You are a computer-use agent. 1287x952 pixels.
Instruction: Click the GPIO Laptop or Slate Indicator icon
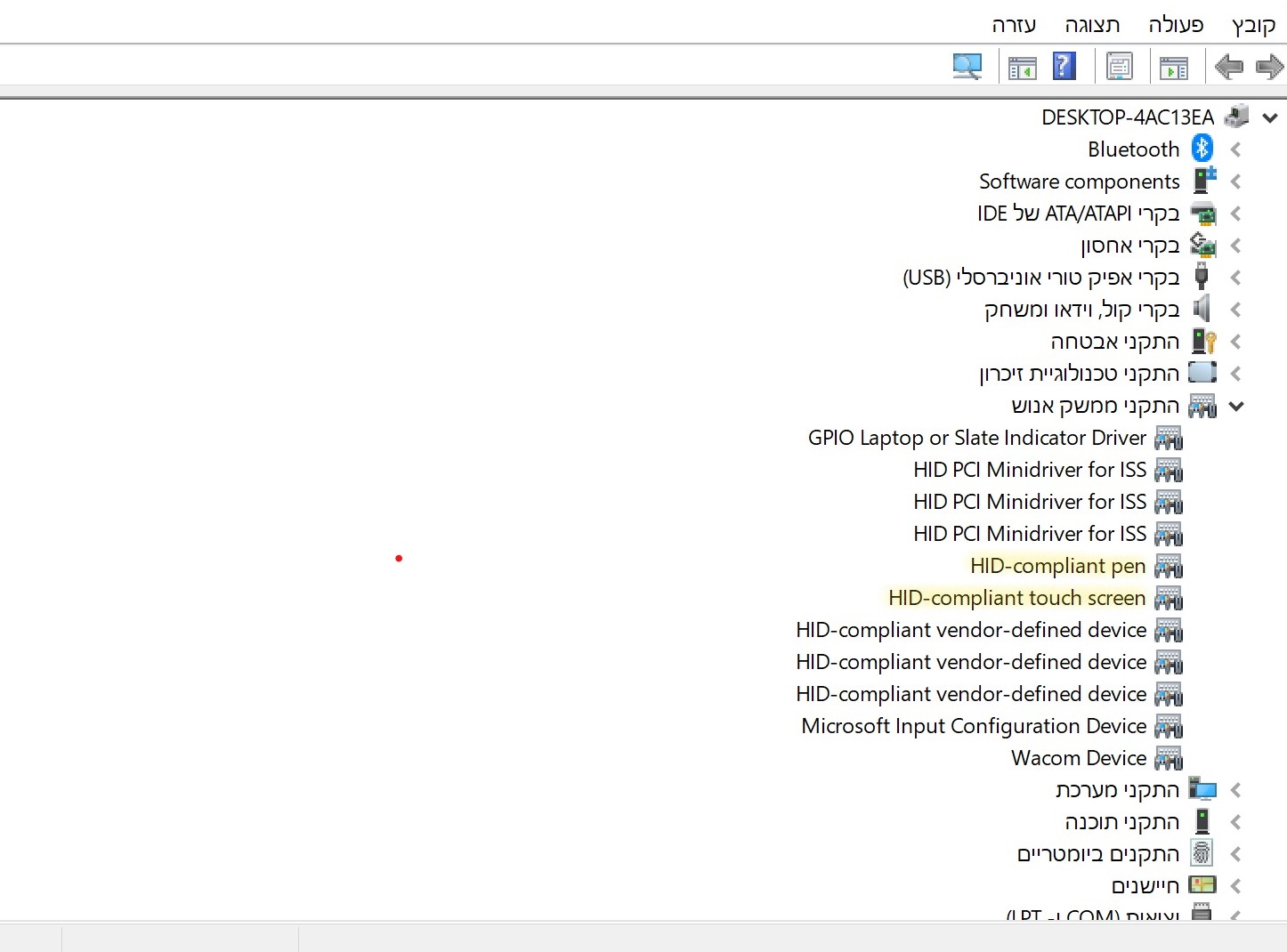click(1169, 438)
